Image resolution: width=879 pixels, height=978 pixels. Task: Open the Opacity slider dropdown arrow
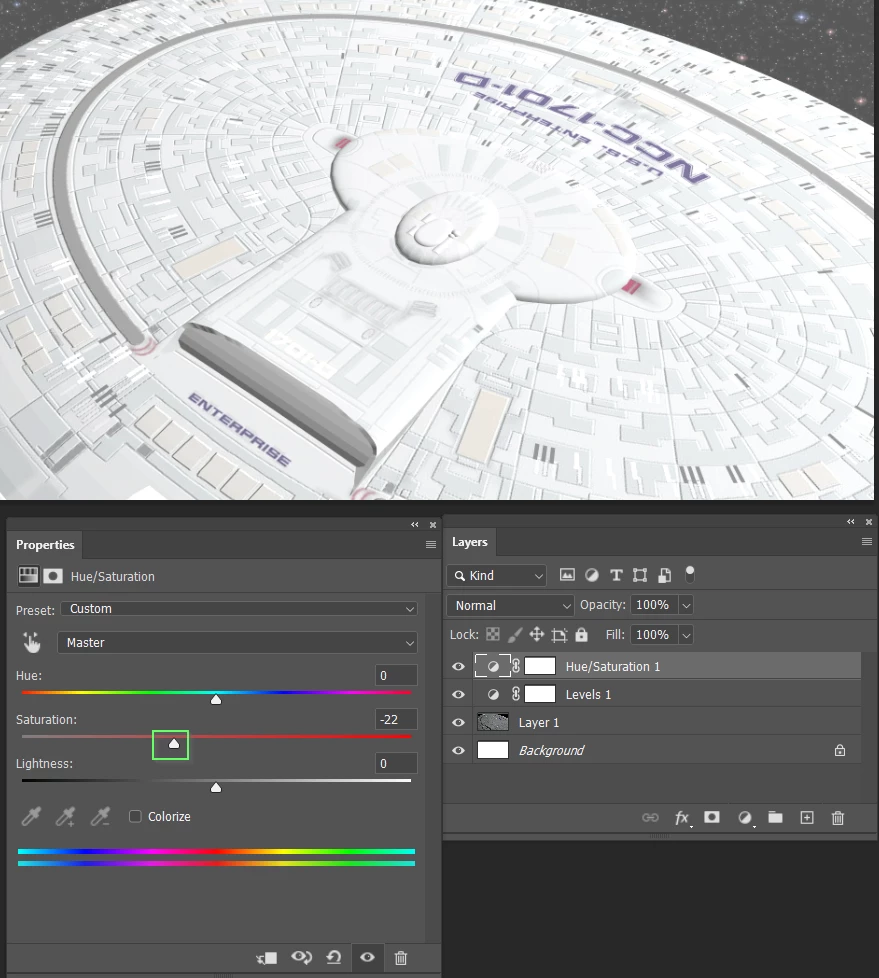coord(686,605)
